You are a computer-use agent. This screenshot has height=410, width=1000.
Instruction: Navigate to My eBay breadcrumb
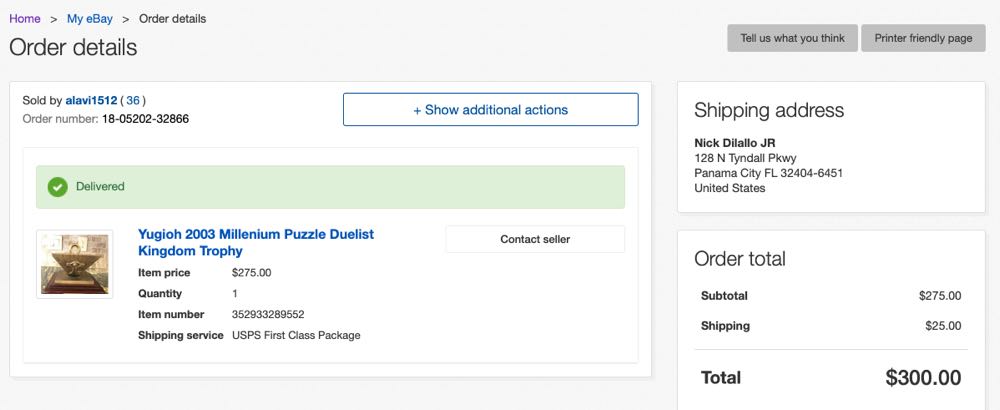pos(90,19)
